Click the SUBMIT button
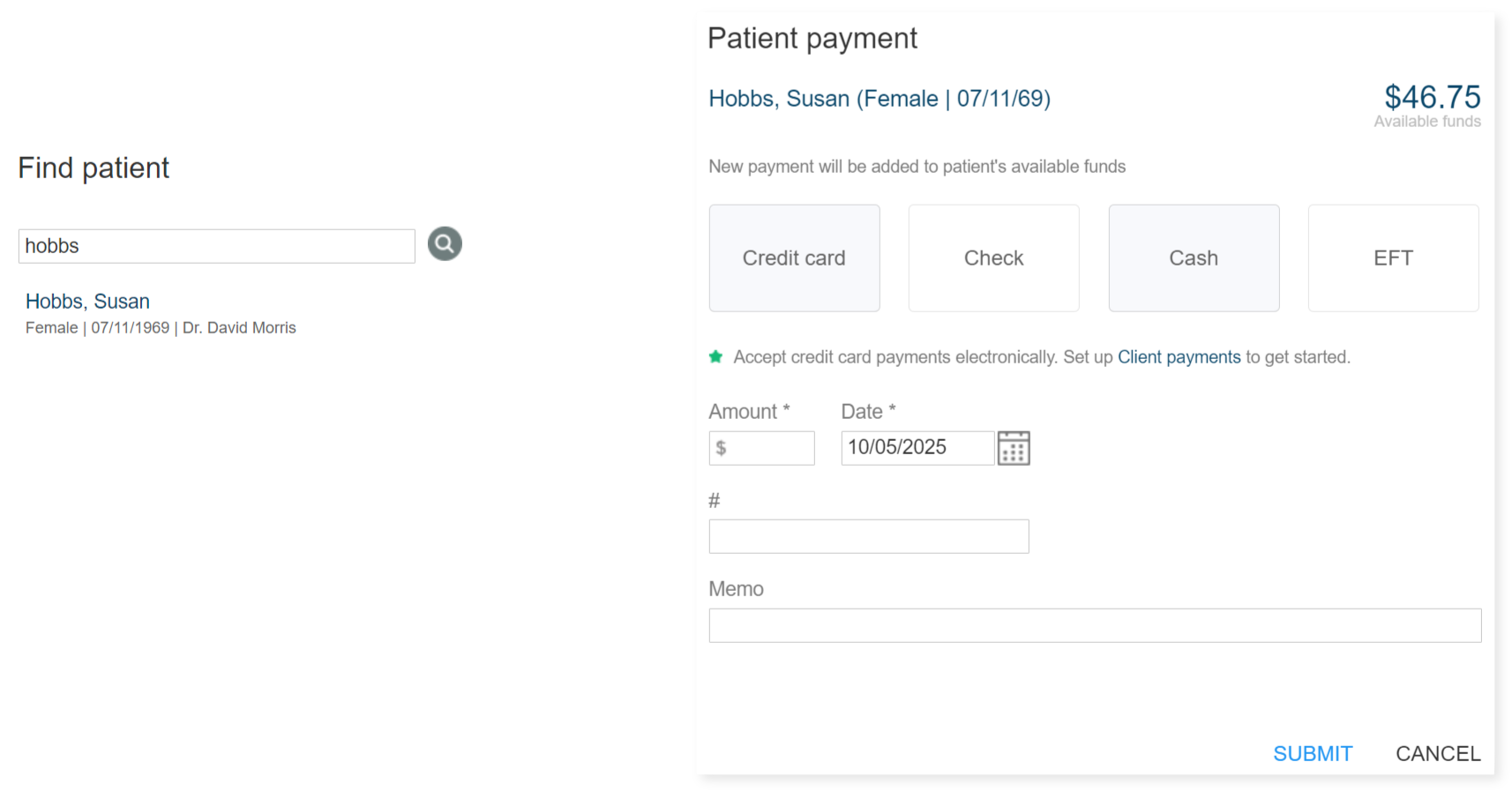 tap(1312, 754)
